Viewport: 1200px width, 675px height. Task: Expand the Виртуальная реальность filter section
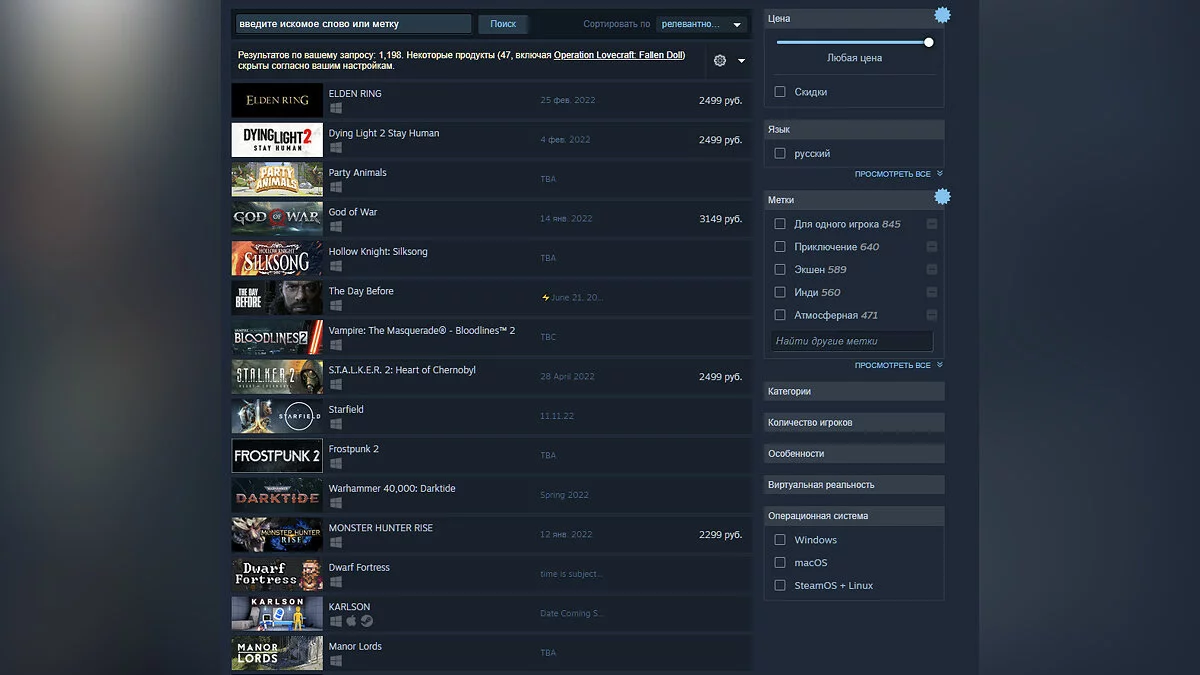click(x=854, y=485)
